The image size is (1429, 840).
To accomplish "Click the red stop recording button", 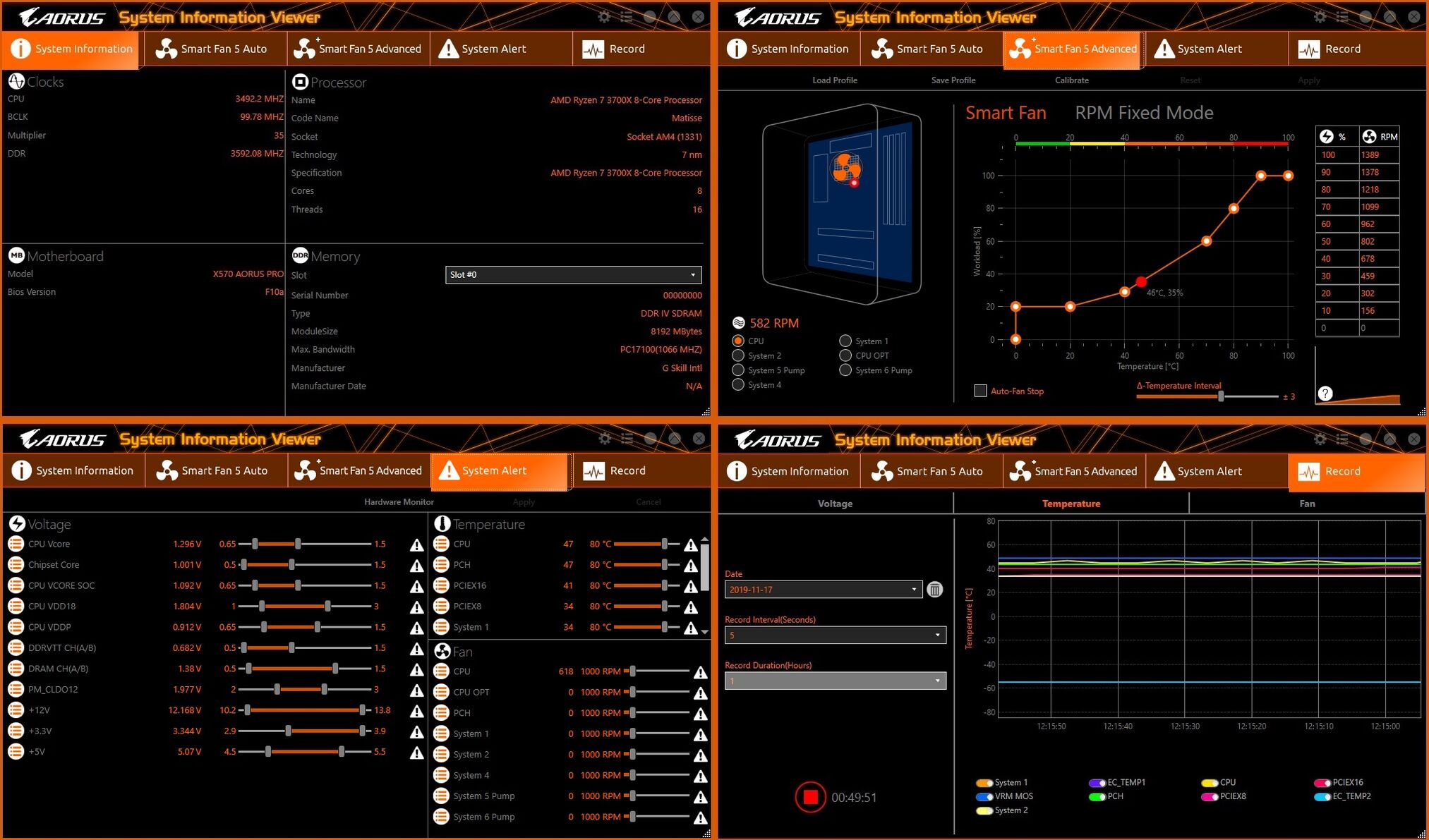I will click(810, 797).
